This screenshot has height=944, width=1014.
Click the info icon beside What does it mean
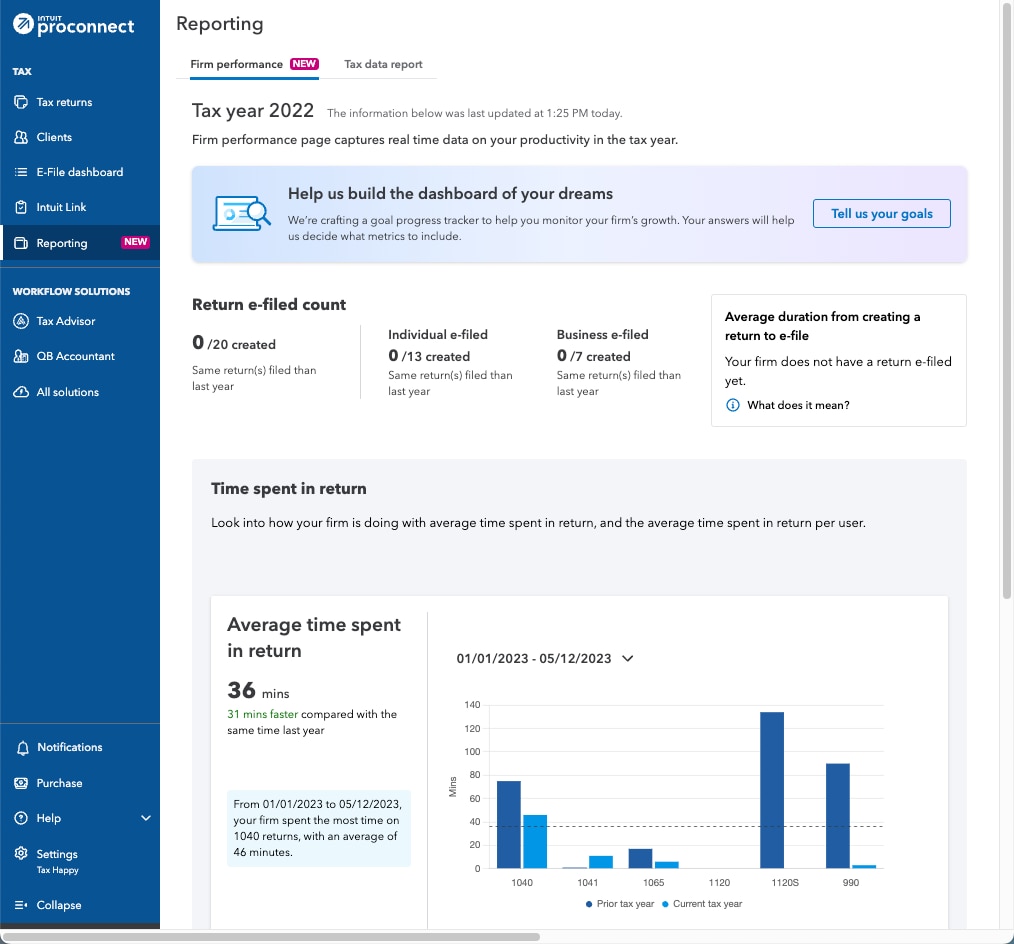(733, 405)
